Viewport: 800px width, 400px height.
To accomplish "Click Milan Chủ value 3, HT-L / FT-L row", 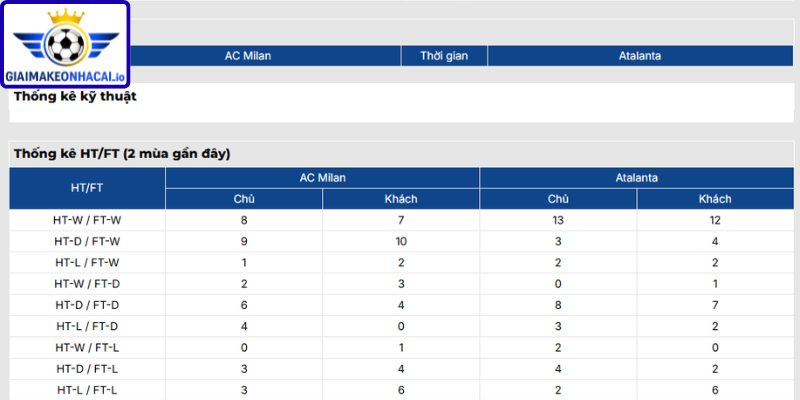I will point(244,390).
